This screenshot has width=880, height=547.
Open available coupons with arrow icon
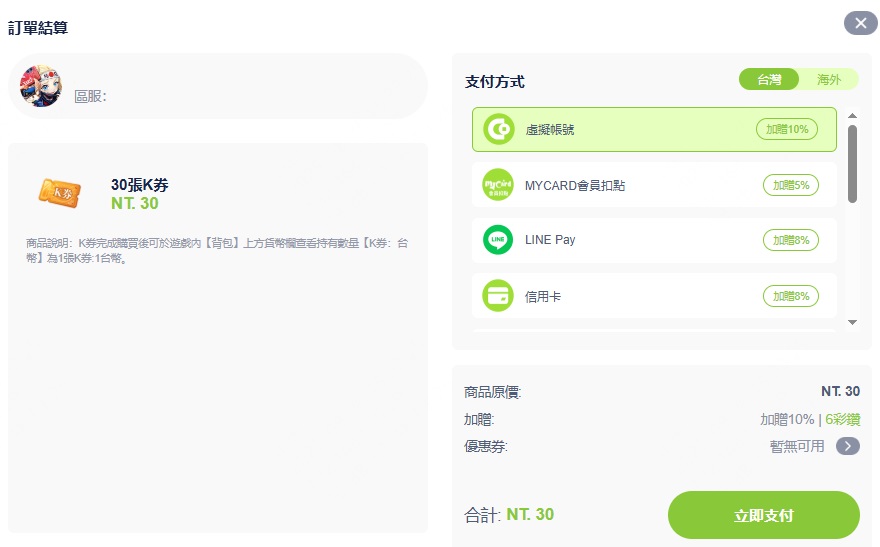[x=848, y=446]
